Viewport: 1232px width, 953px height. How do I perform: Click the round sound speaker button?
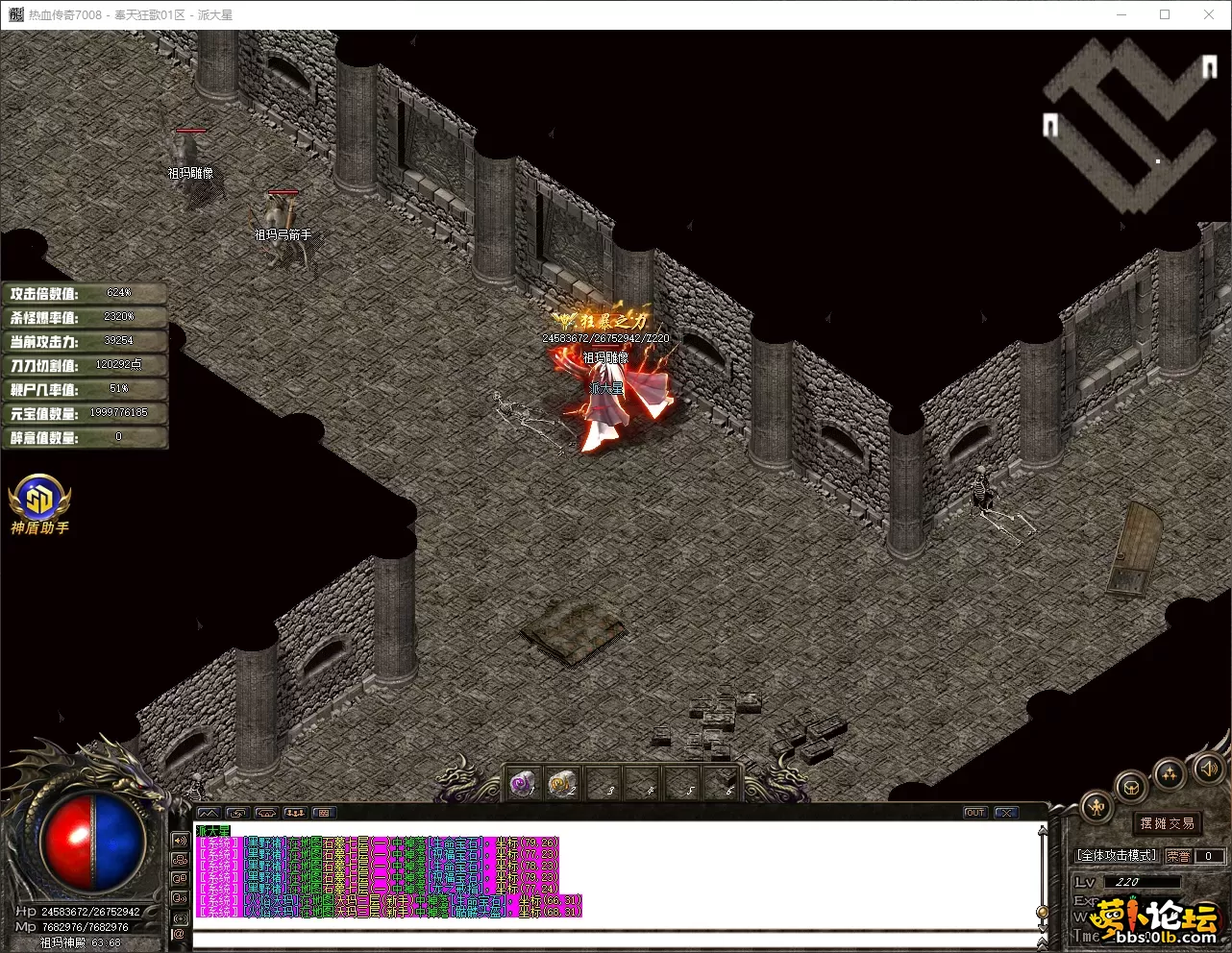(x=1207, y=769)
